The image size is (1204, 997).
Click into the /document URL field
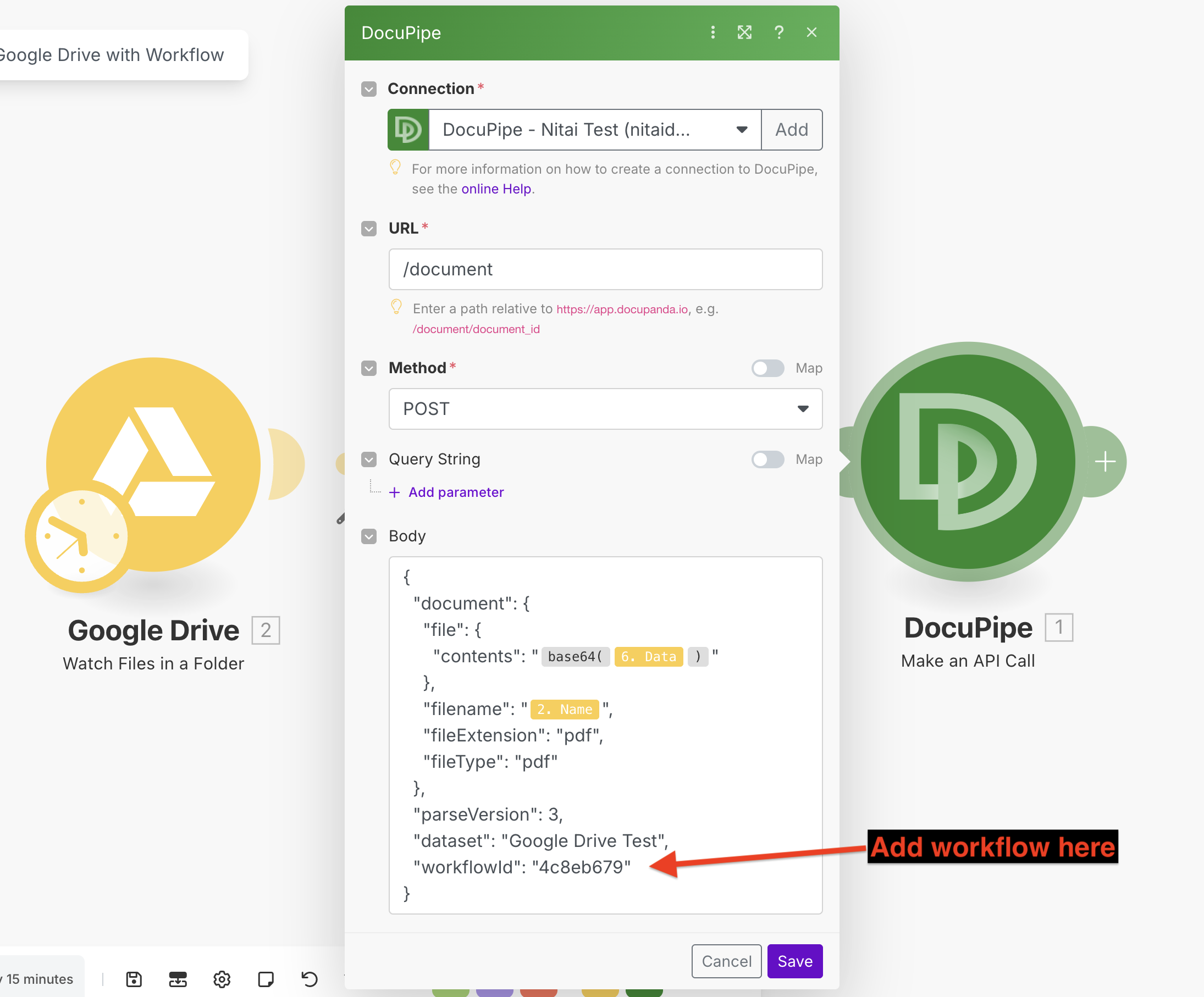tap(605, 269)
